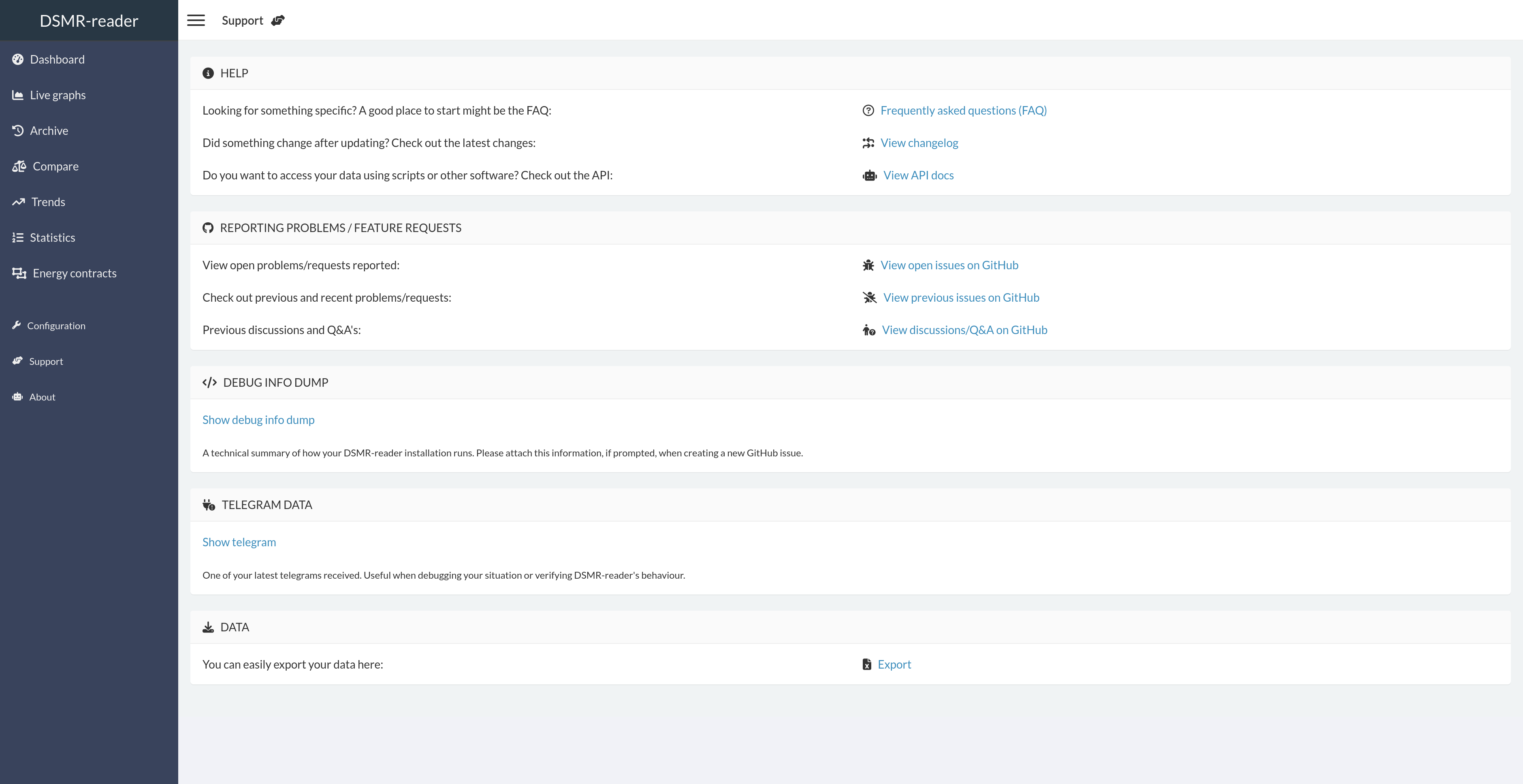This screenshot has width=1523, height=784.
Task: Click the GitHub logo in Reporting Problems header
Action: (x=208, y=228)
